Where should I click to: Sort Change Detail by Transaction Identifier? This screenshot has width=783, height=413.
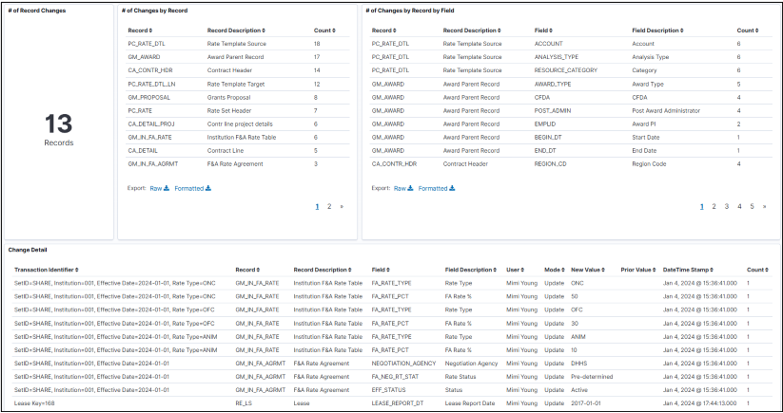click(46, 270)
